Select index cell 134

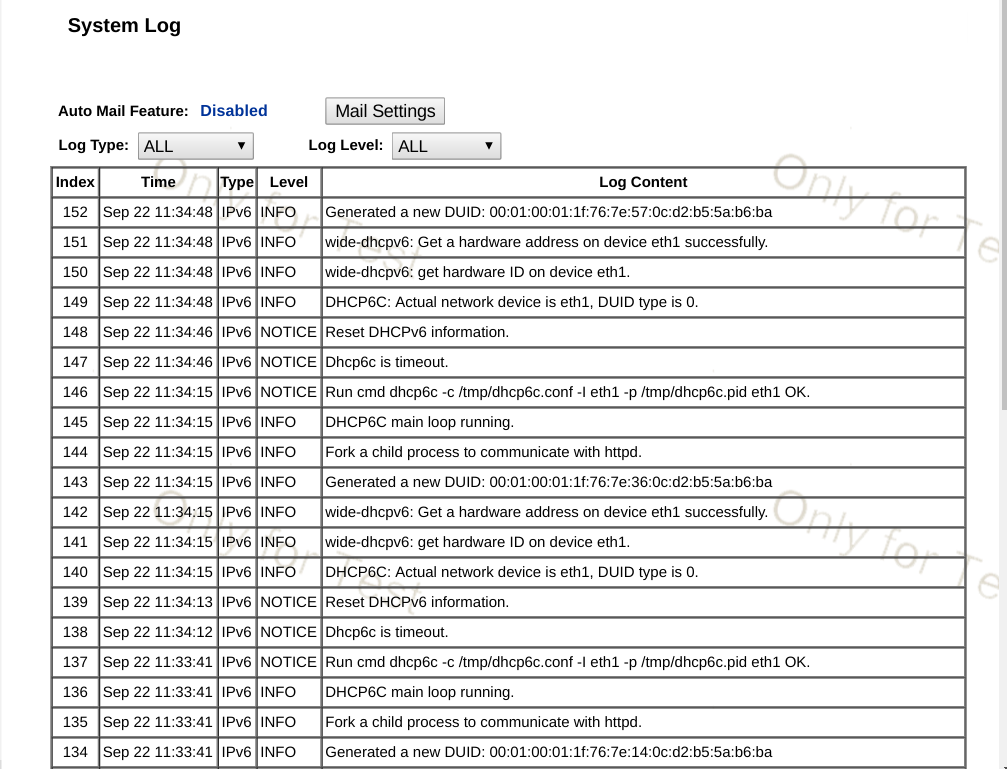(75, 752)
